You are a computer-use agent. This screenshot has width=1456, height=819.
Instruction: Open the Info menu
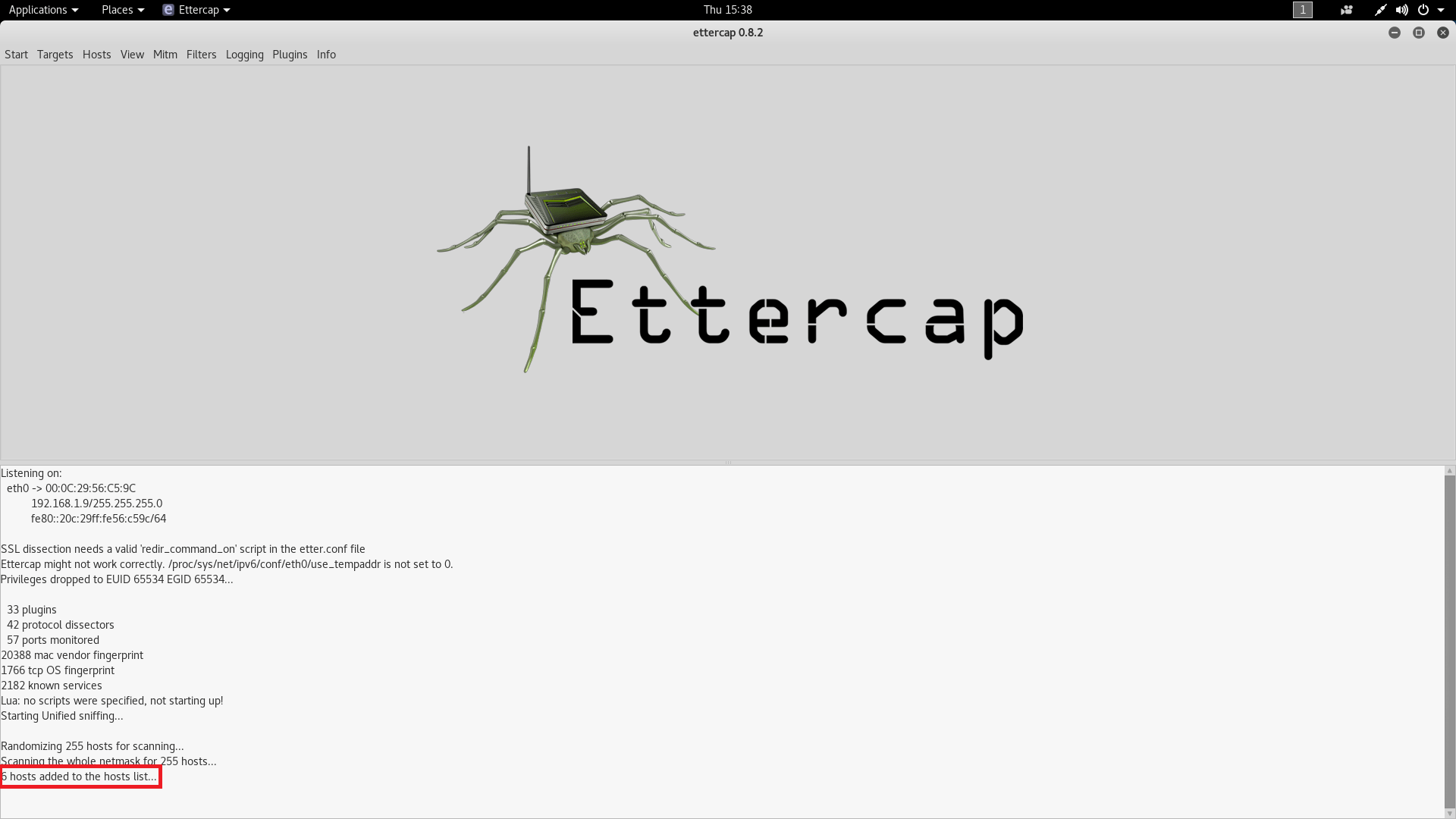pyautogui.click(x=326, y=55)
